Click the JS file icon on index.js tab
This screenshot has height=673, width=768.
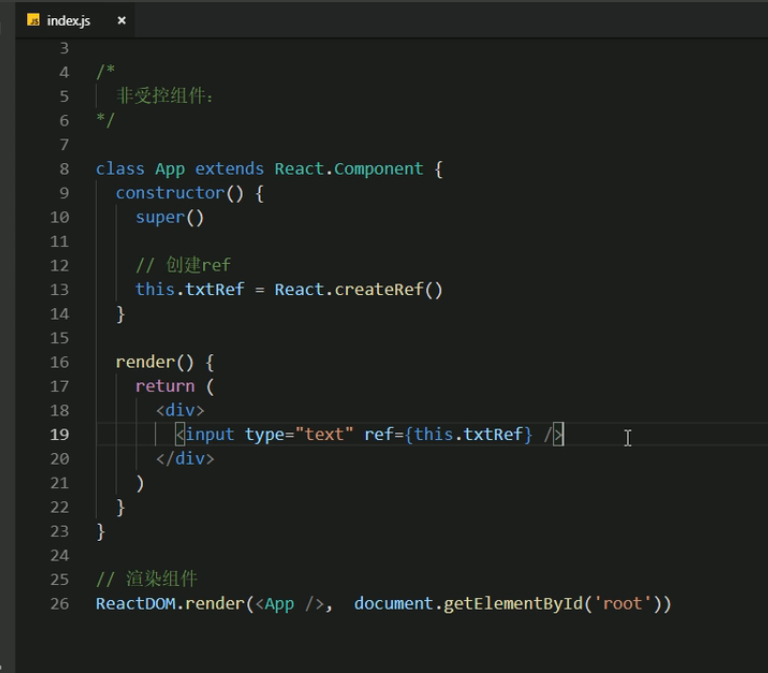click(x=33, y=20)
